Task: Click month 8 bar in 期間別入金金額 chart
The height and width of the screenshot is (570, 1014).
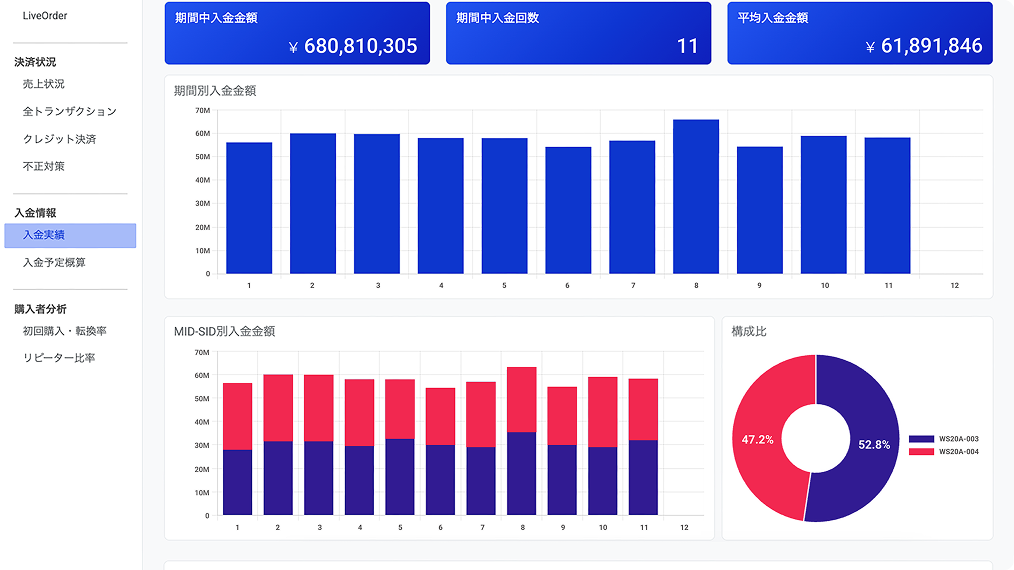Action: [696, 197]
